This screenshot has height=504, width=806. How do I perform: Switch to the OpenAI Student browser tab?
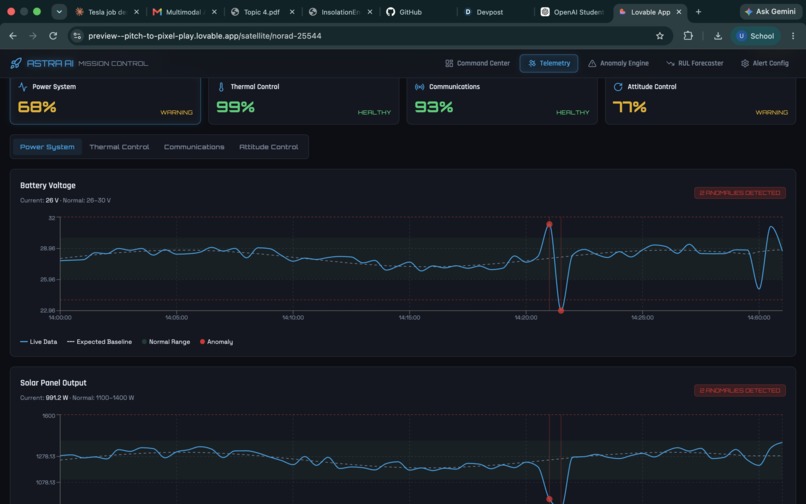(x=573, y=12)
